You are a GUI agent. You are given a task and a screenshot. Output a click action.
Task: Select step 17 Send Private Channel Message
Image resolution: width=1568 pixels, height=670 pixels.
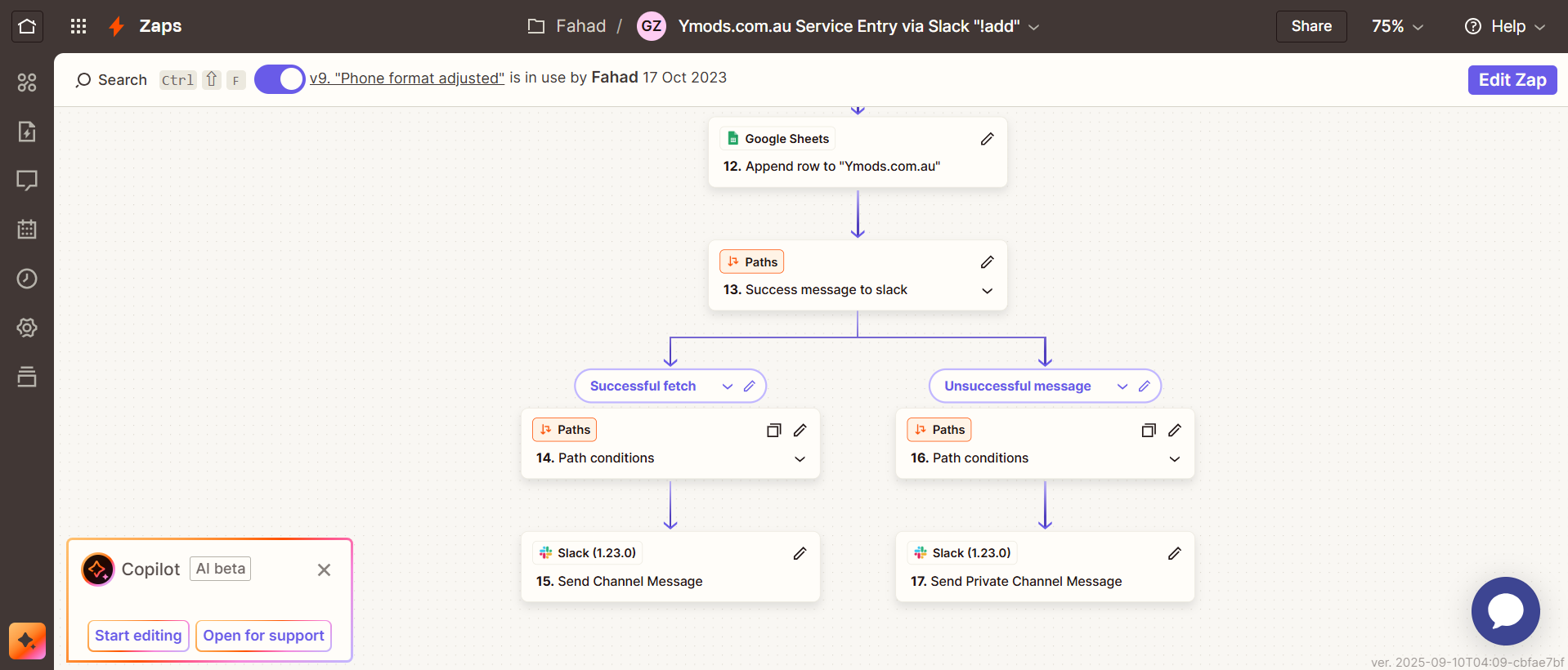pos(1015,581)
